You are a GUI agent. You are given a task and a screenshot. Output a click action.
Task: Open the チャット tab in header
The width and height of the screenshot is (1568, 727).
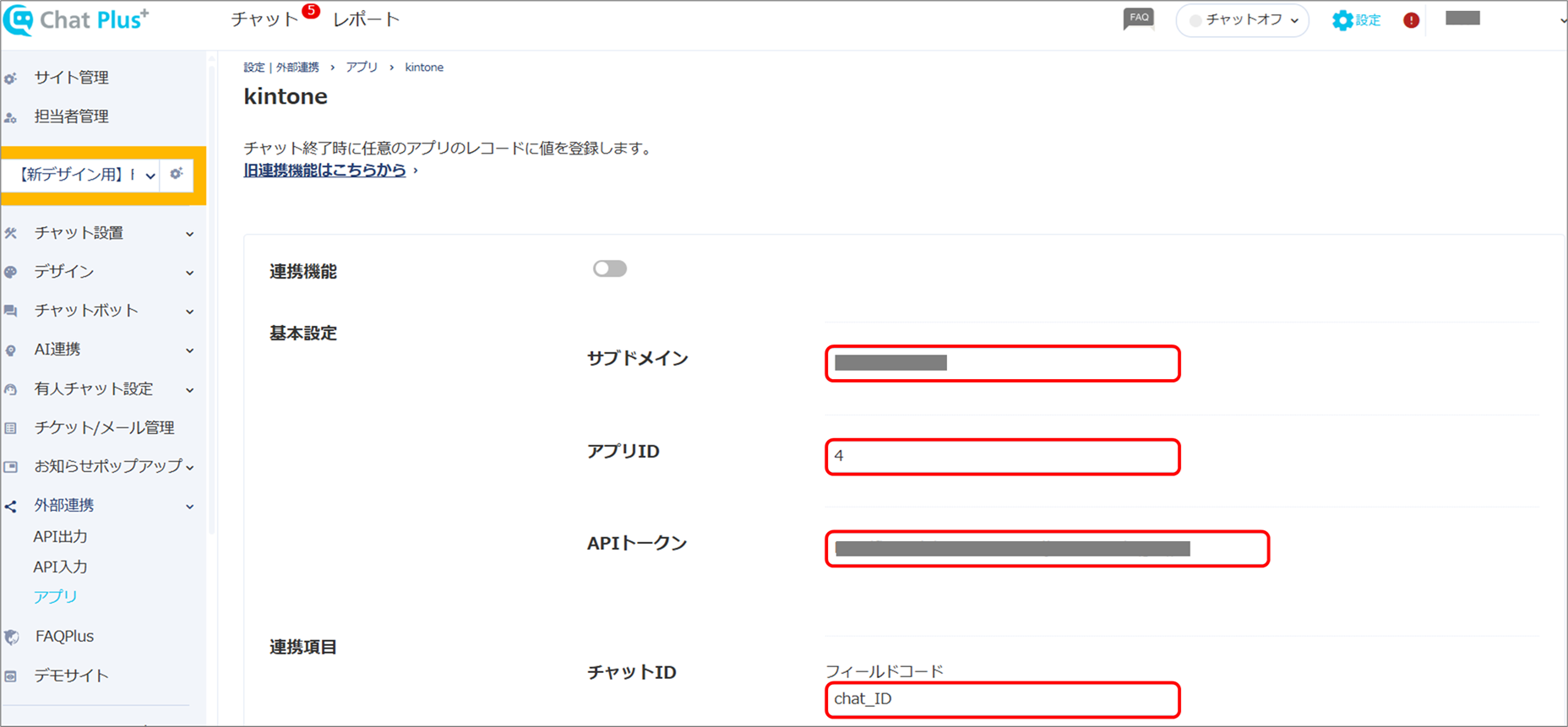pyautogui.click(x=264, y=19)
